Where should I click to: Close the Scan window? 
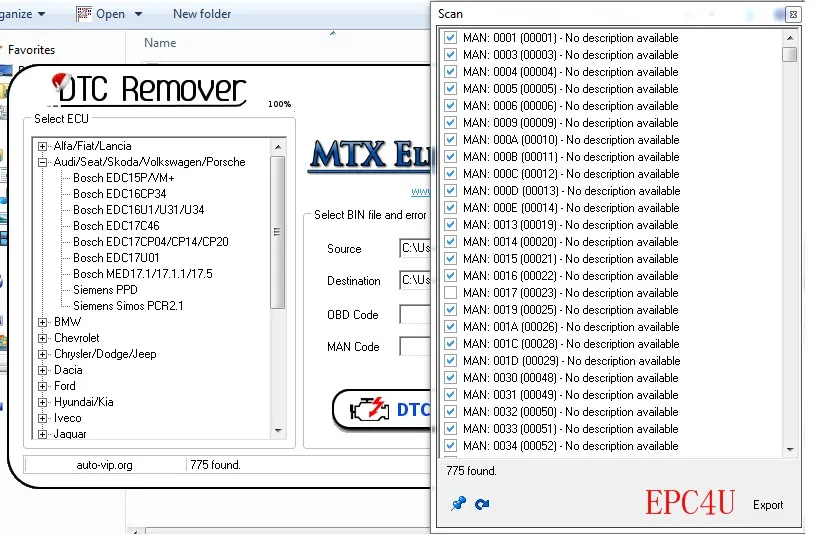[x=793, y=14]
